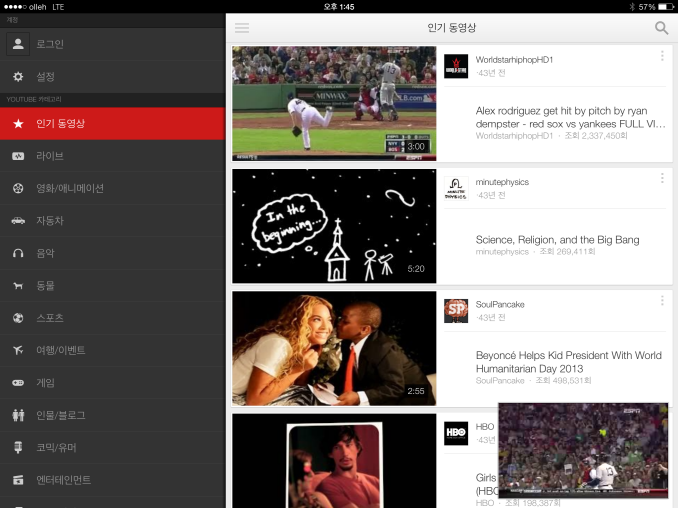Tap the headphones icon for 음악
The width and height of the screenshot is (678, 508).
coord(18,253)
